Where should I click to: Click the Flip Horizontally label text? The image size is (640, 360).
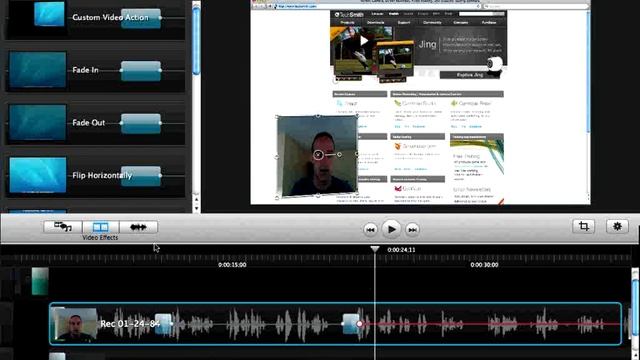click(102, 176)
